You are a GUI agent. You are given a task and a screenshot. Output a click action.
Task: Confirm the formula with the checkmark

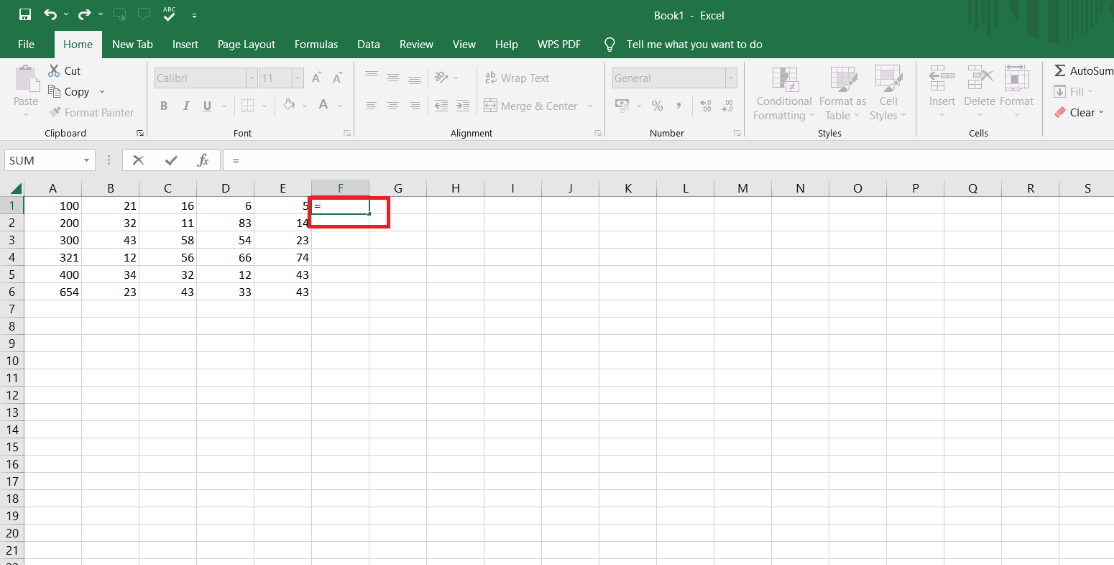coord(171,161)
